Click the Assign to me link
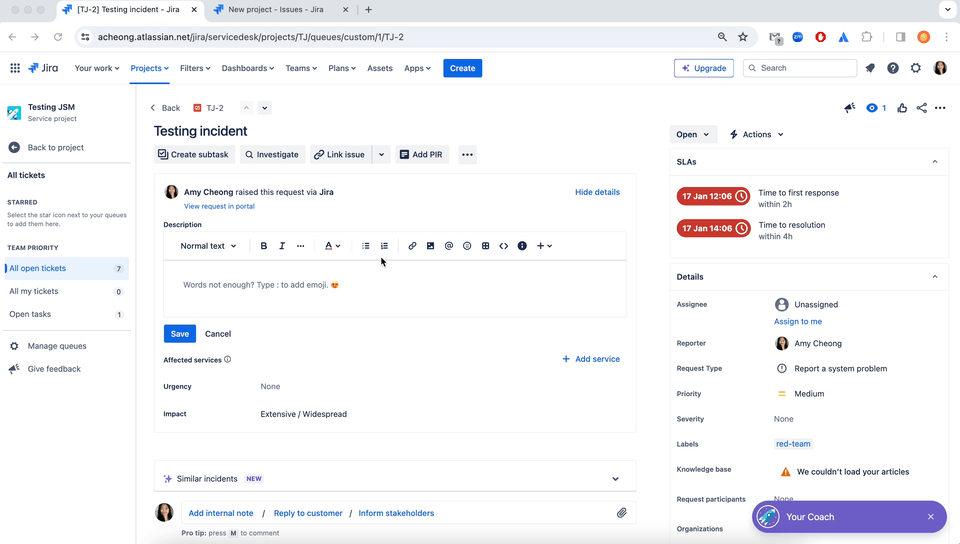Screen dimensions: 960x544 (798, 321)
